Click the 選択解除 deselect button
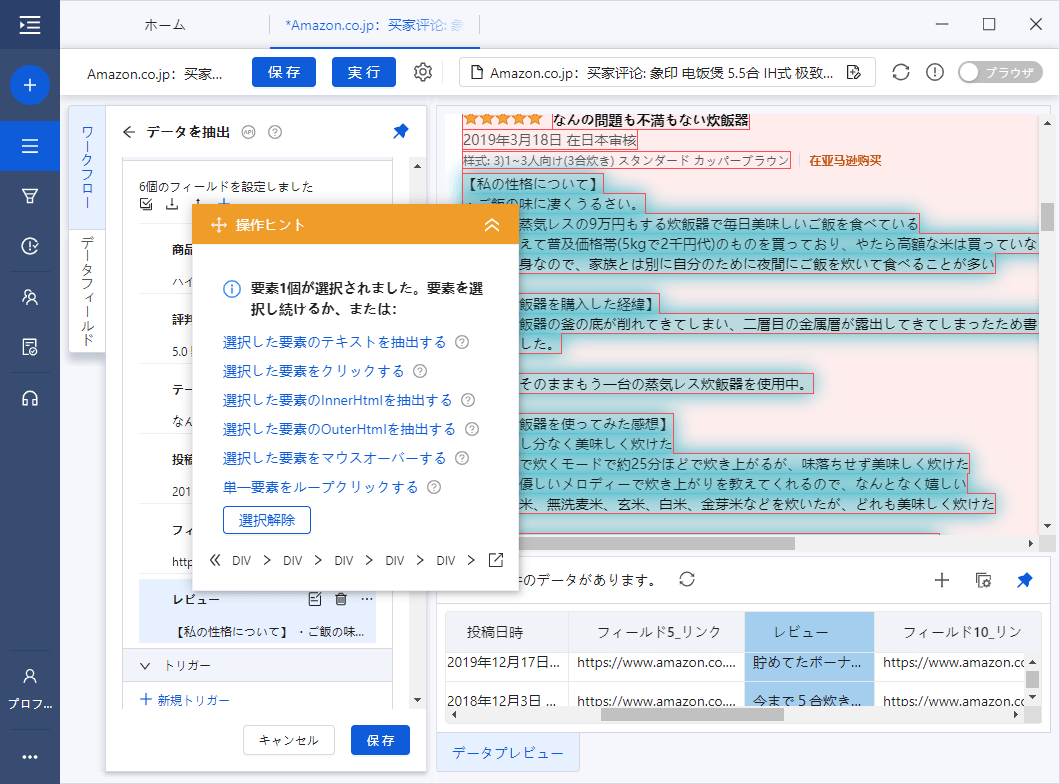Viewport: 1060px width, 784px height. [267, 520]
